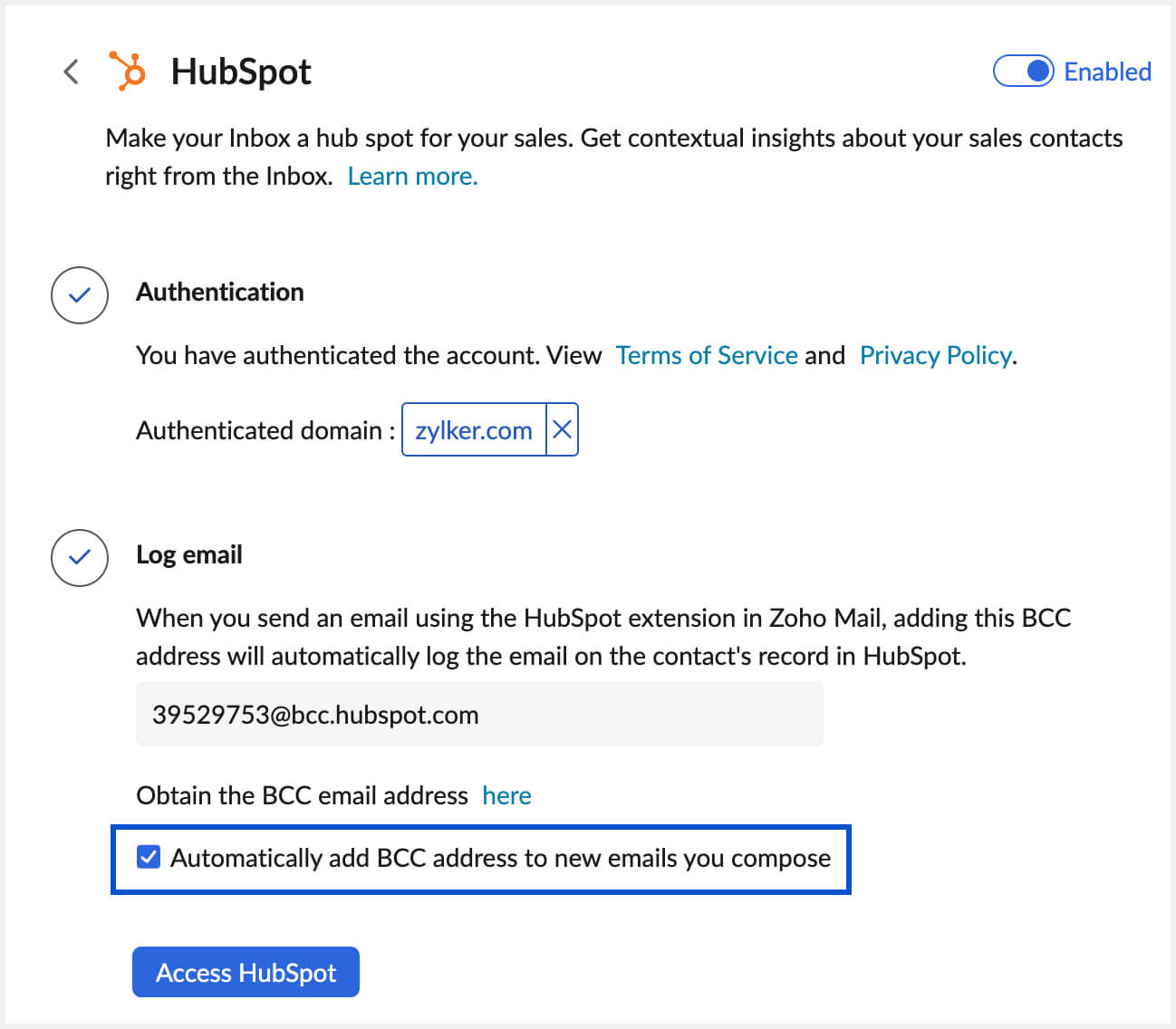This screenshot has width=1176, height=1029.
Task: Open the Privacy Policy link
Action: (935, 355)
